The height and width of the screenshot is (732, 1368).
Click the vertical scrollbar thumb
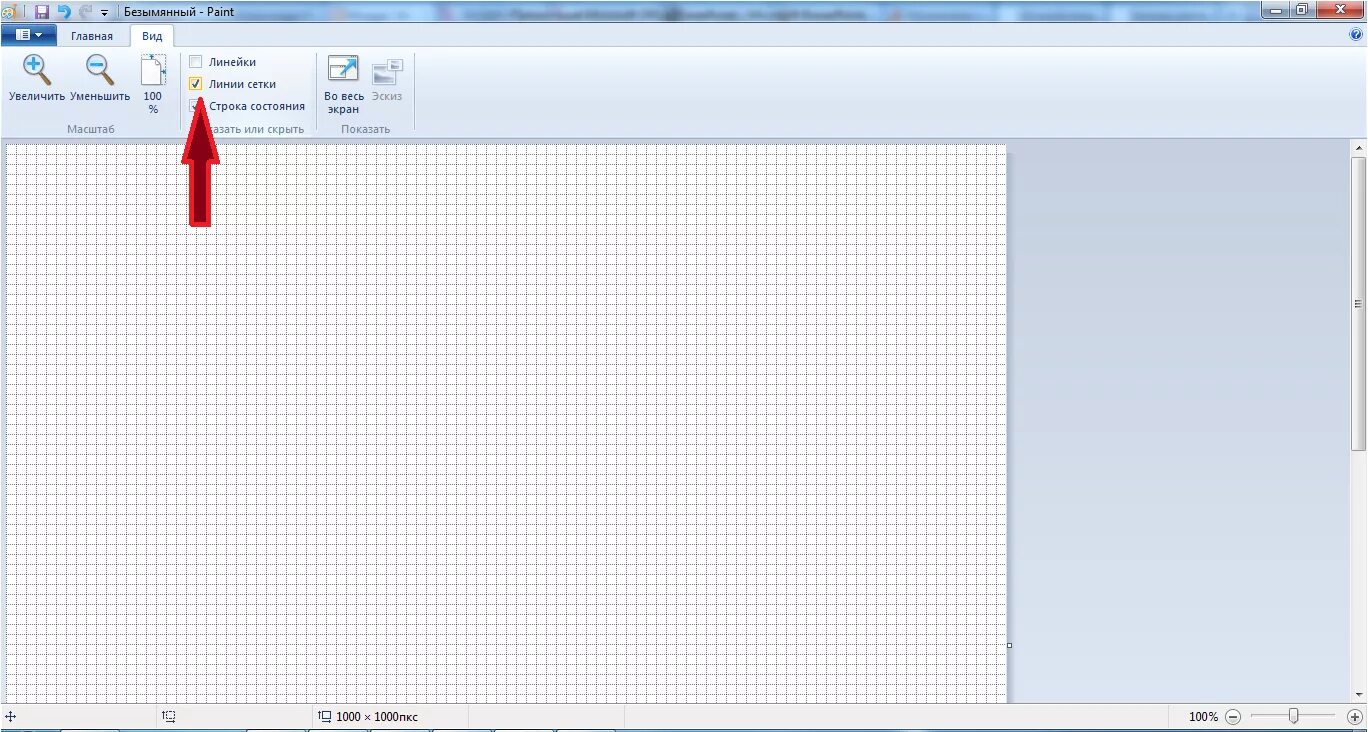click(x=1358, y=303)
